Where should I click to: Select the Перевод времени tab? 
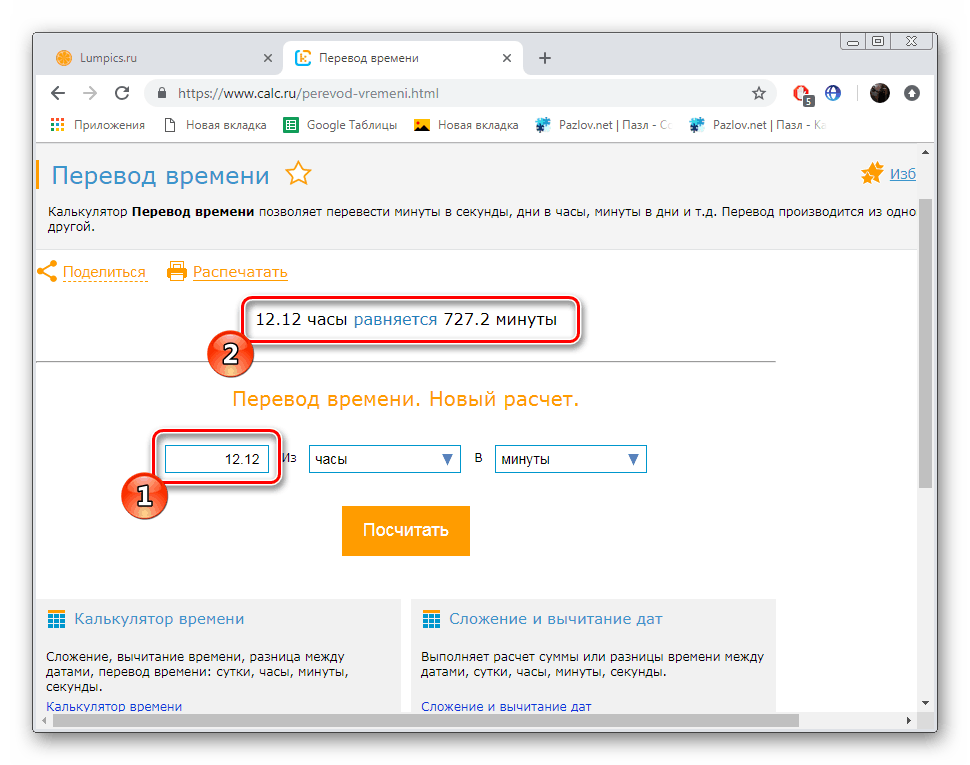point(402,58)
